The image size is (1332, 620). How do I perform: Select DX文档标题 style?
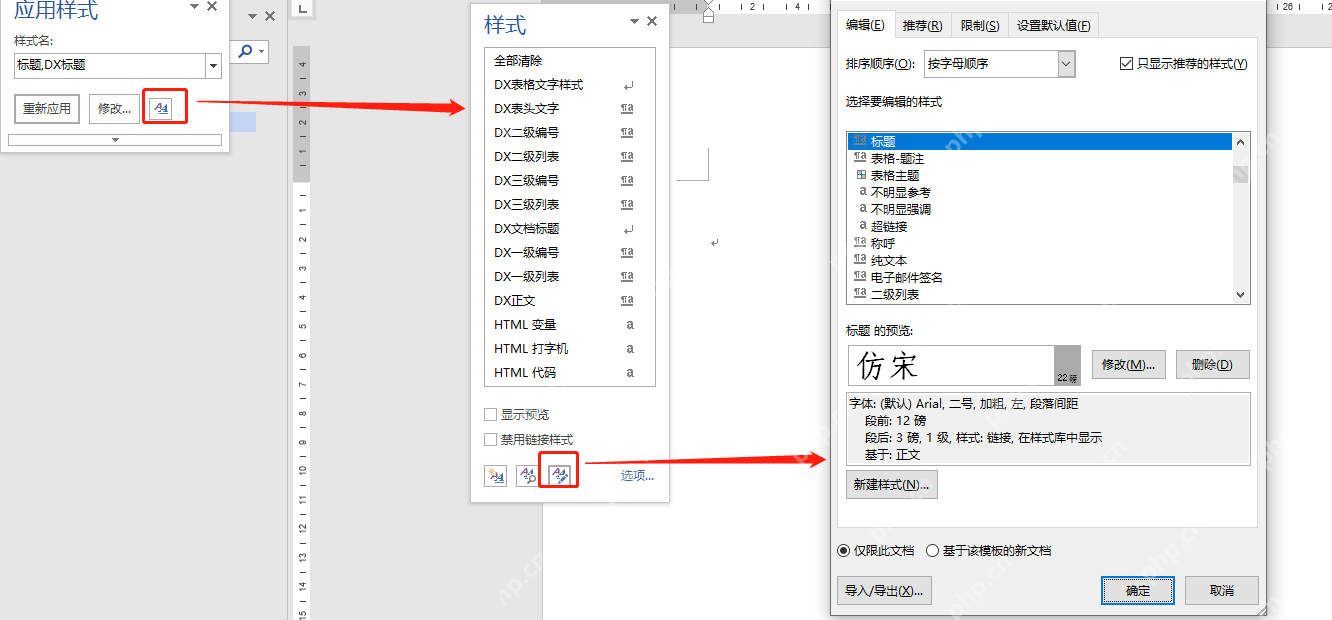(569, 229)
